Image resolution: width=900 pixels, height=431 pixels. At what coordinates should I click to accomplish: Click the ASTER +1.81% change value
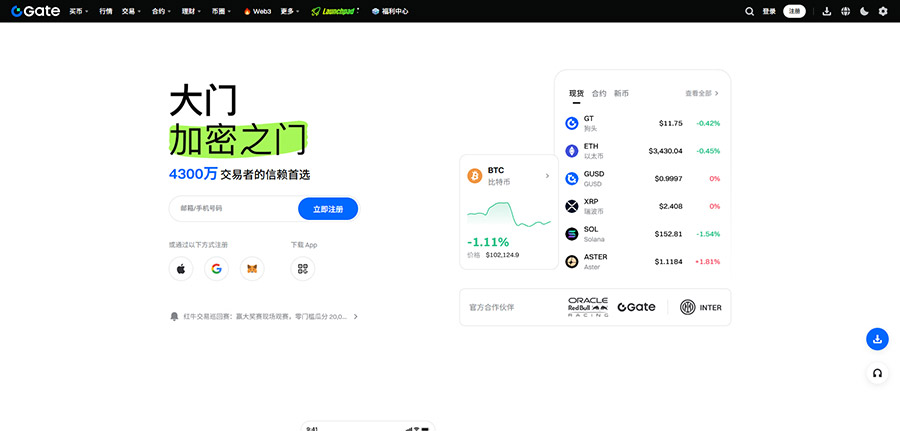pyautogui.click(x=707, y=262)
